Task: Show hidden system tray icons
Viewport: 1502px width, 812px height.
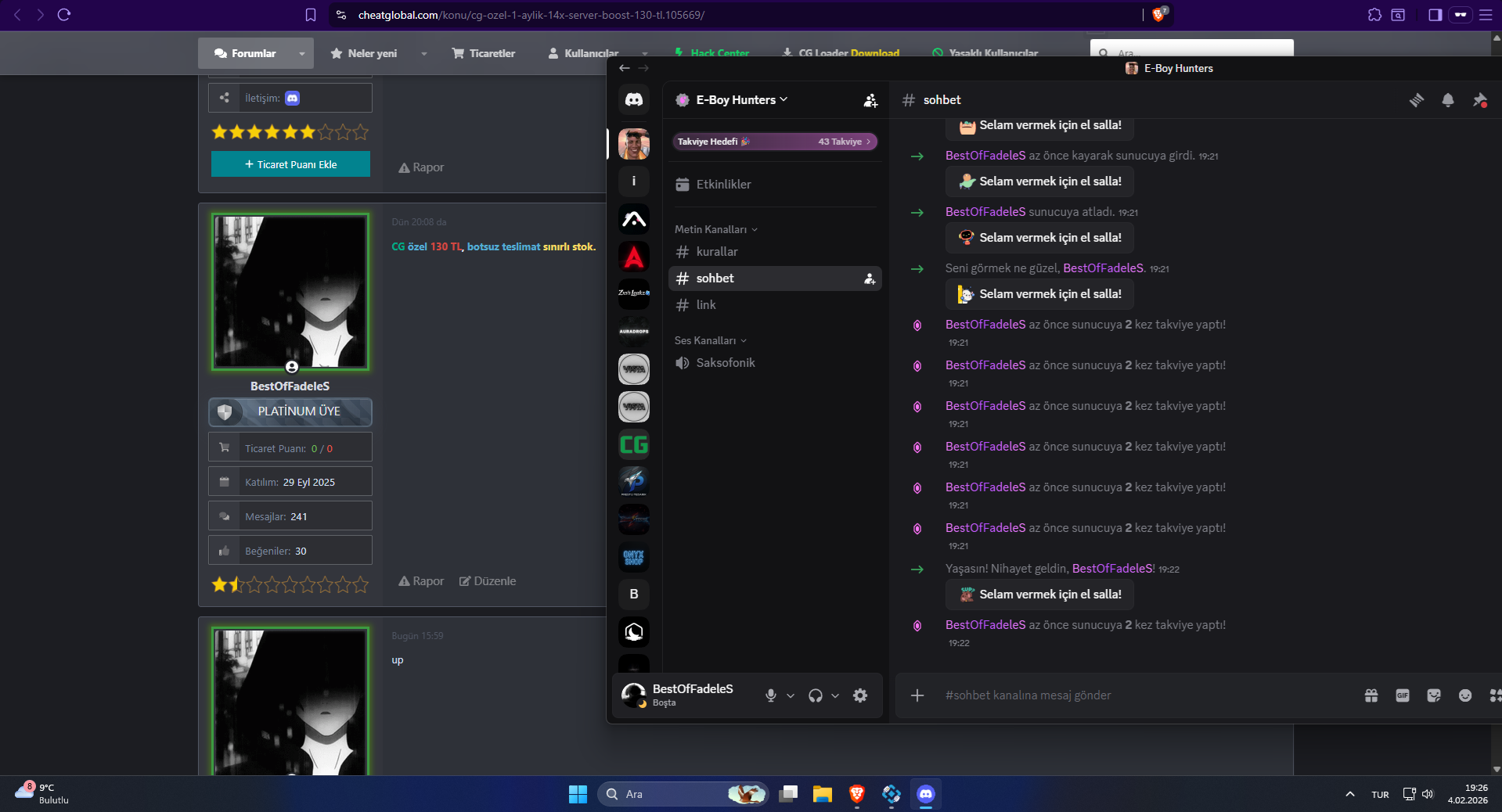Action: pos(1349,794)
